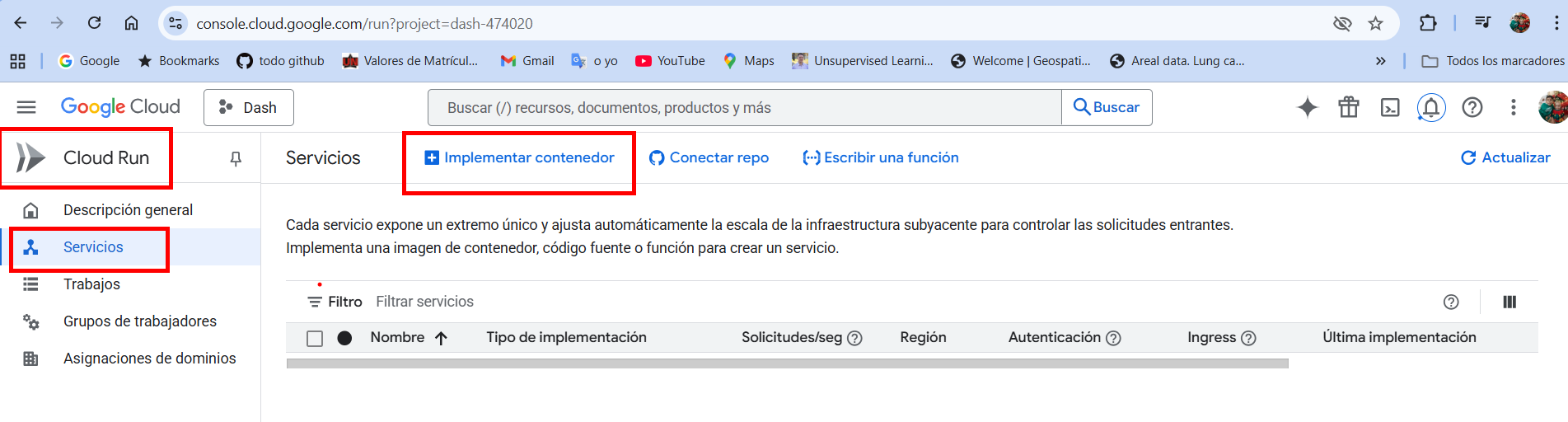Screen dimensions: 1568x422
Task: Open media control icon in browser toolbar
Action: 1482,23
